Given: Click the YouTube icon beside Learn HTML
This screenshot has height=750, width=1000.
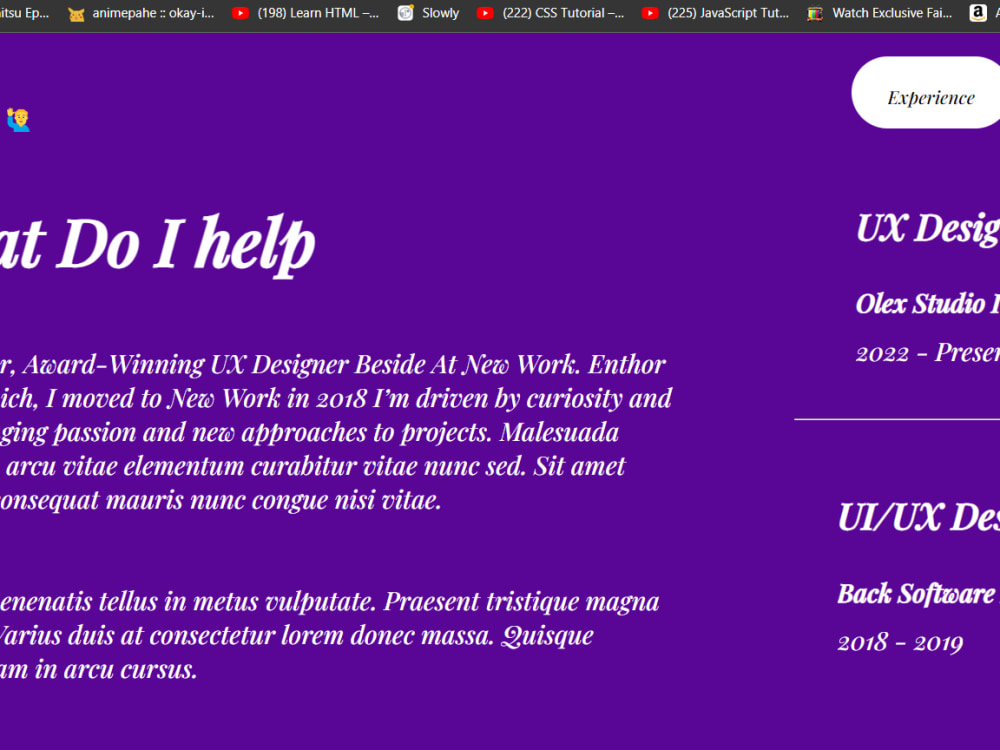Looking at the screenshot, I should pos(240,13).
